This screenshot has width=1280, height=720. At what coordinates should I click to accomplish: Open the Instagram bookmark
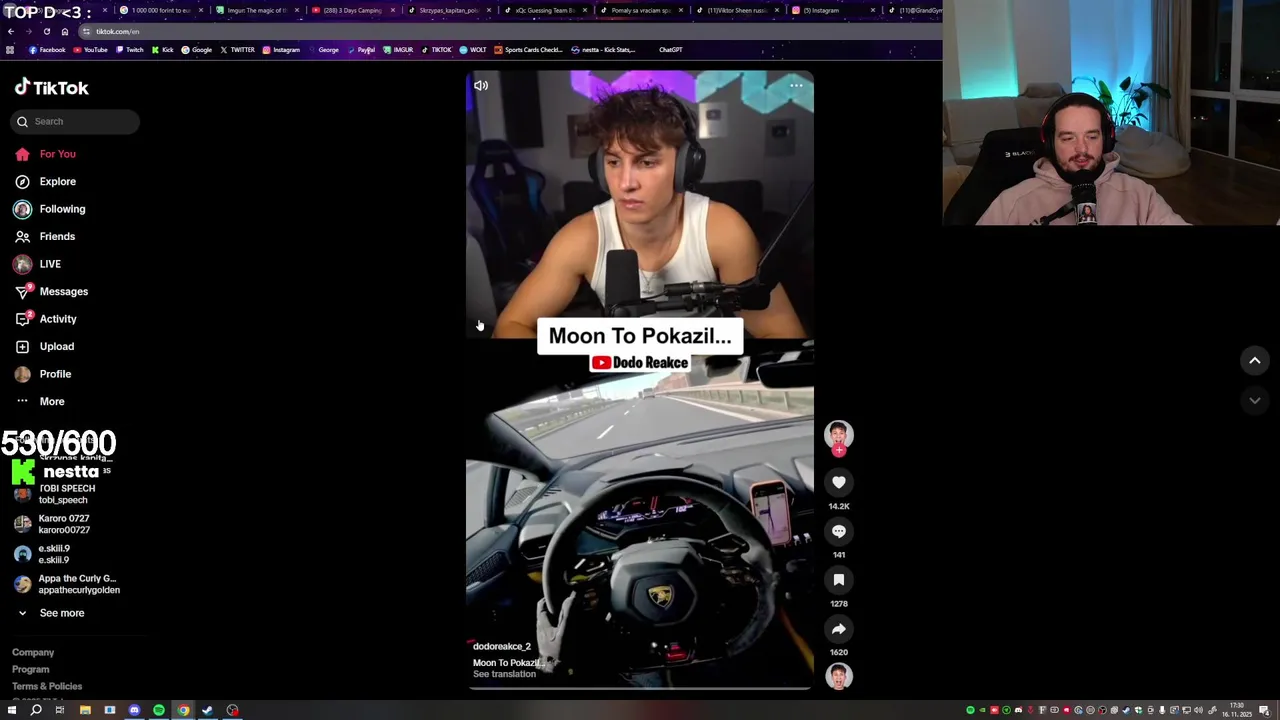tap(281, 50)
